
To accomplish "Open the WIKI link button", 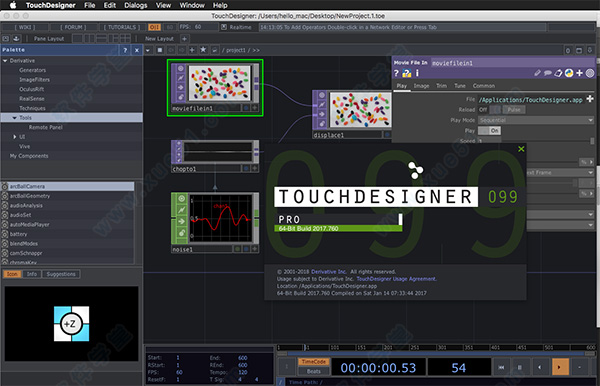I will (25, 27).
